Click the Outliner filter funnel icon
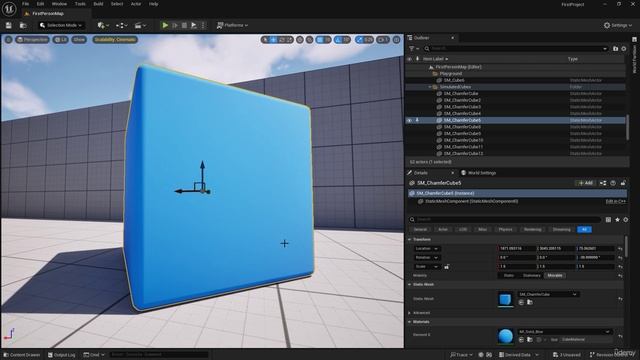Viewport: 640px width, 360px height. click(413, 49)
